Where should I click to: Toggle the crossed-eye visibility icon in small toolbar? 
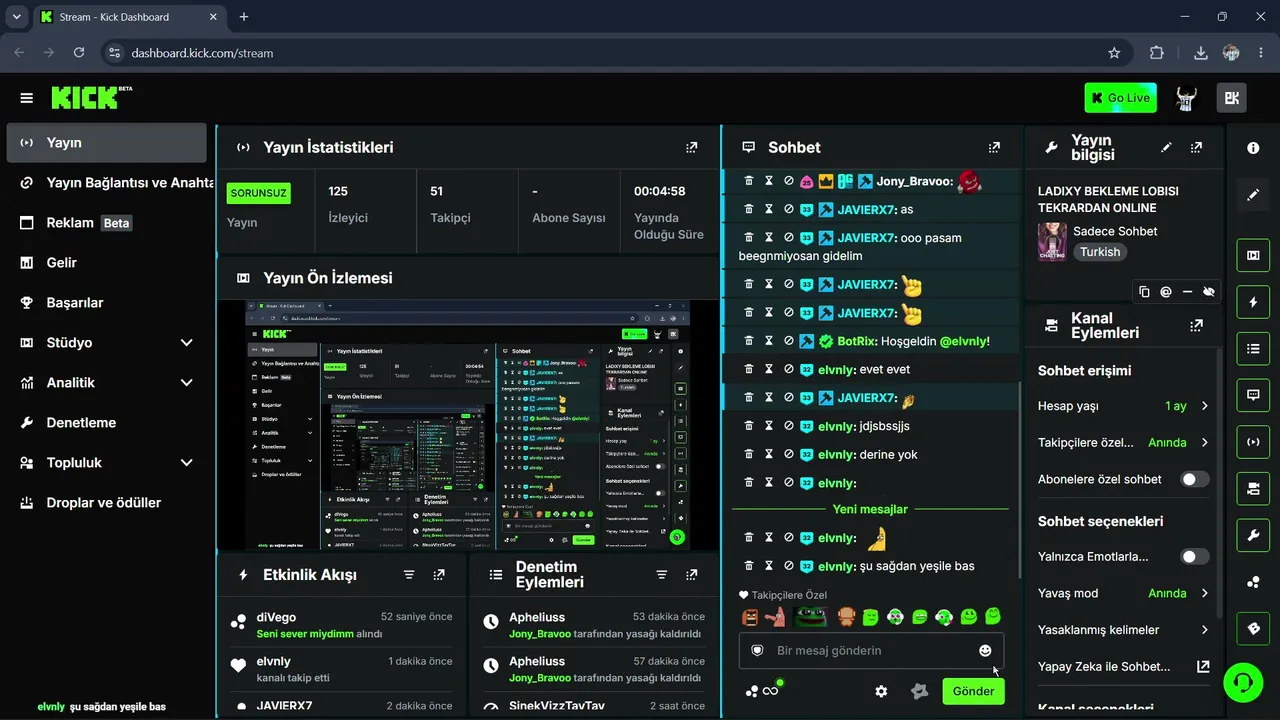click(x=1209, y=292)
